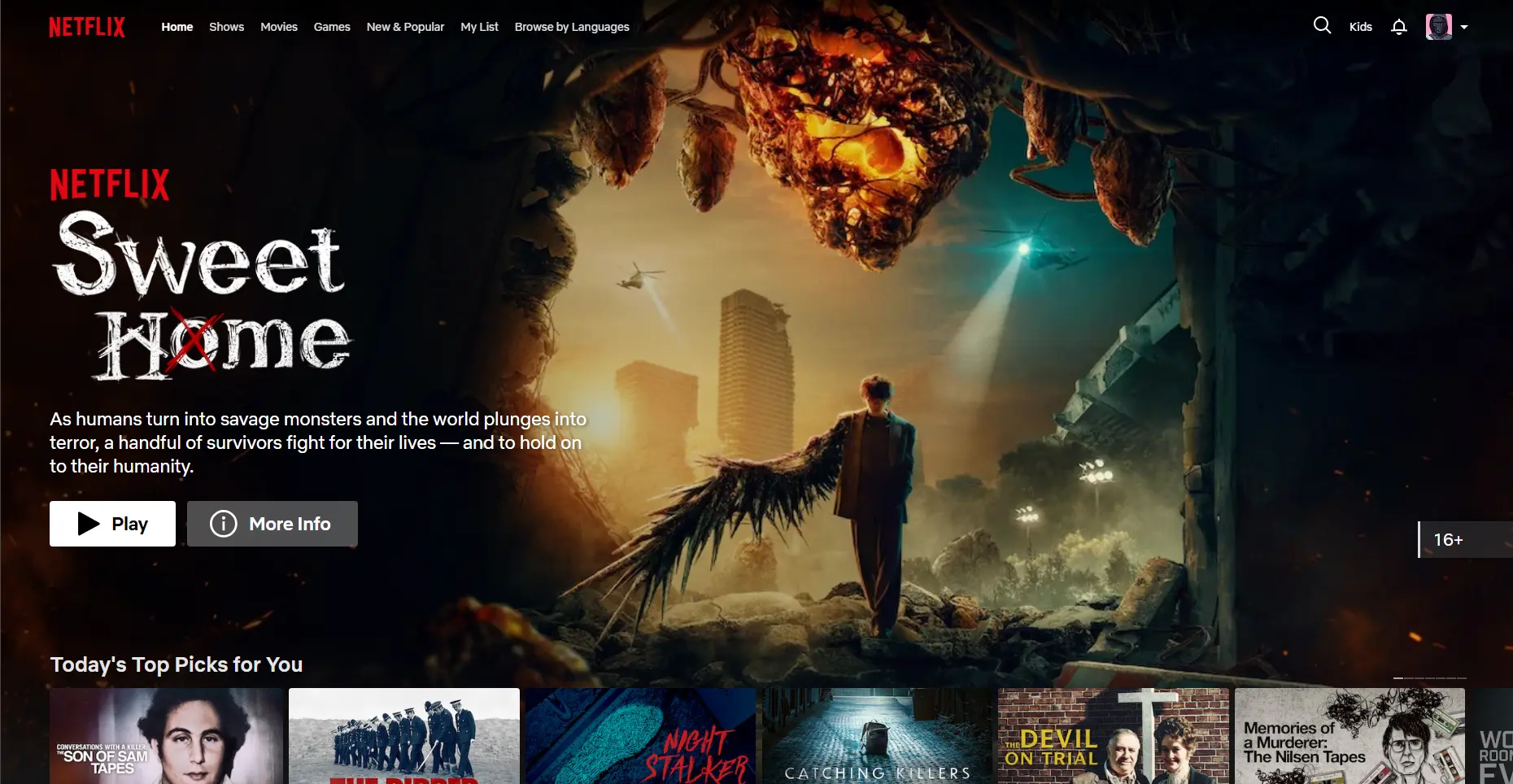Image resolution: width=1513 pixels, height=784 pixels.
Task: Open Browse by Languages page
Action: click(572, 27)
